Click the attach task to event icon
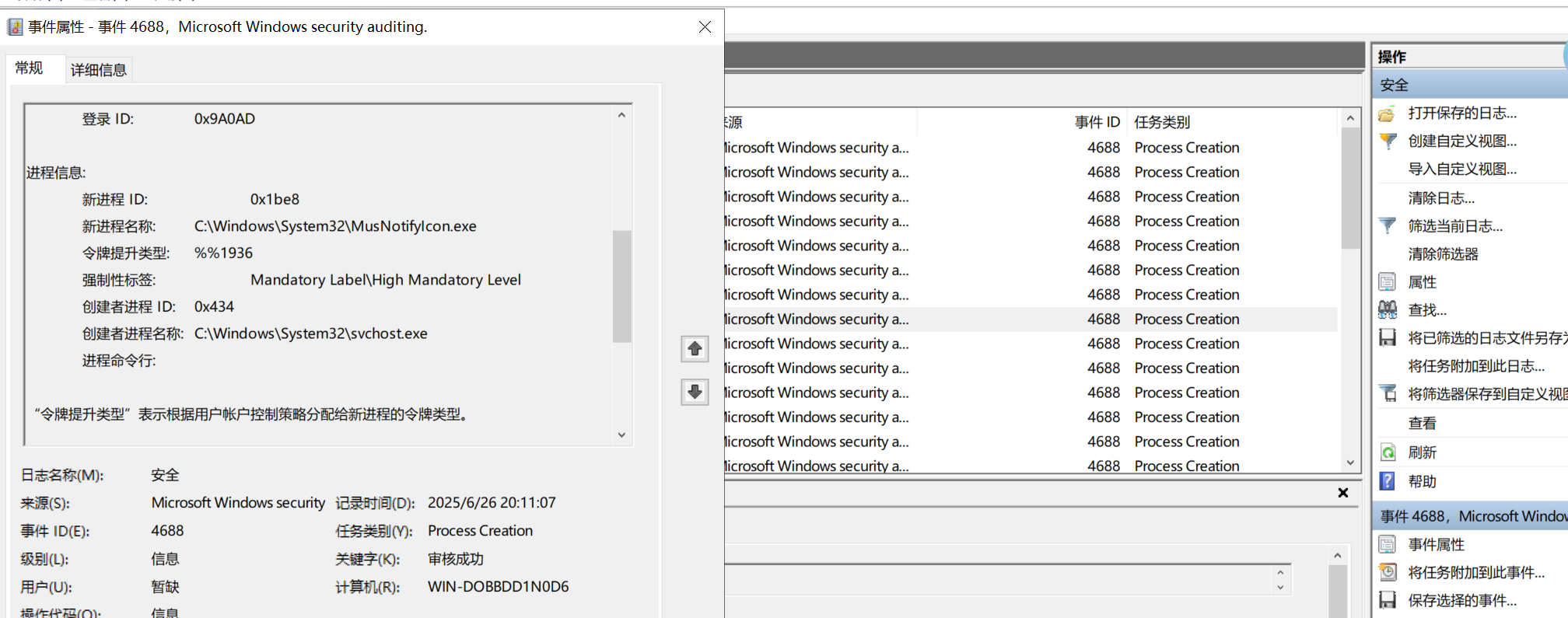 point(1387,572)
